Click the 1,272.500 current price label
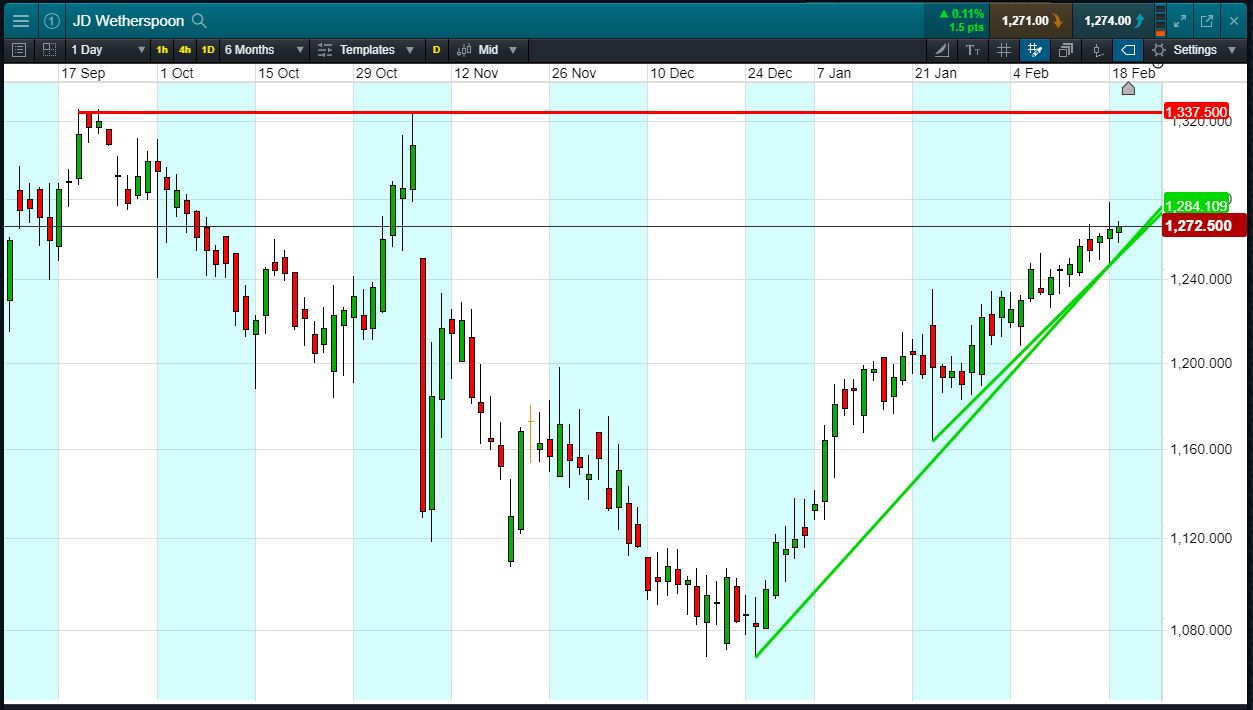 (x=1204, y=226)
